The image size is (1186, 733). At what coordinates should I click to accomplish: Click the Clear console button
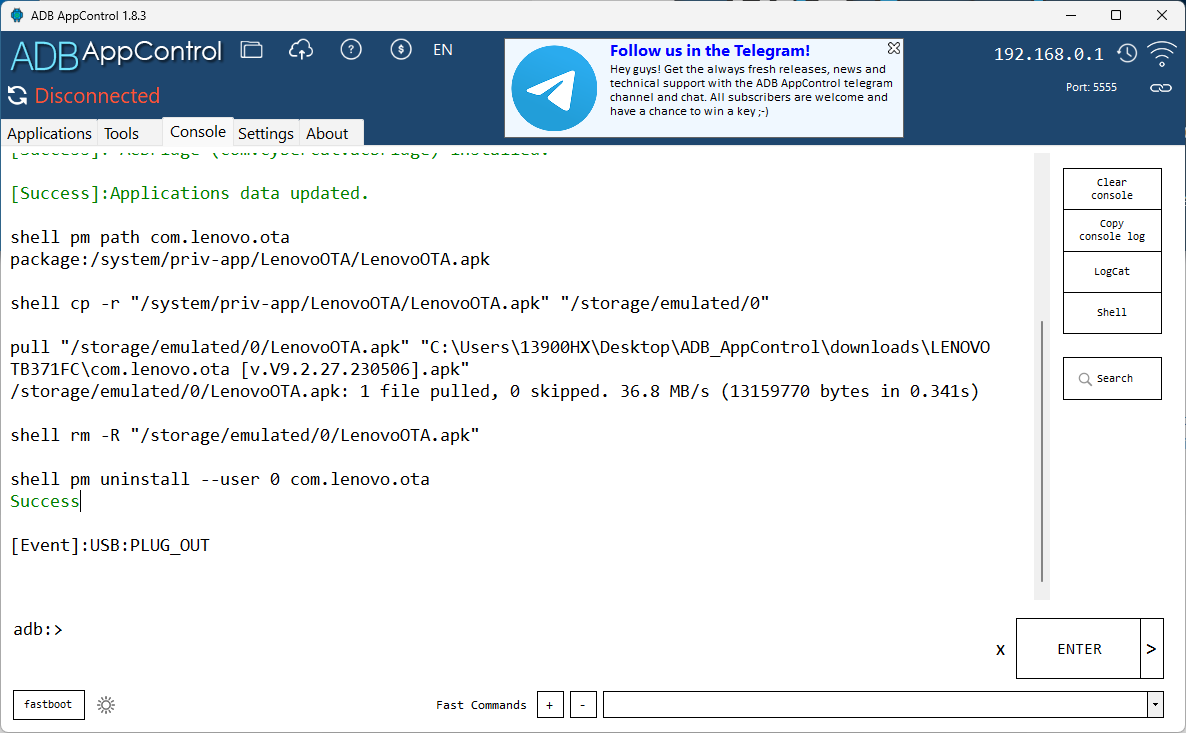[x=1112, y=188]
